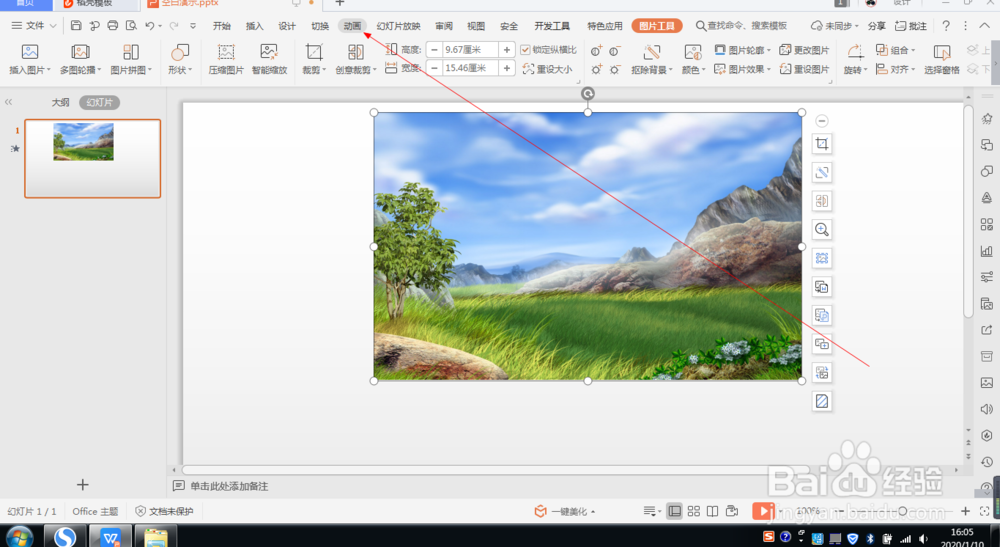This screenshot has width=1000, height=547.
Task: Click the minus collapse icon beside the image
Action: point(821,120)
